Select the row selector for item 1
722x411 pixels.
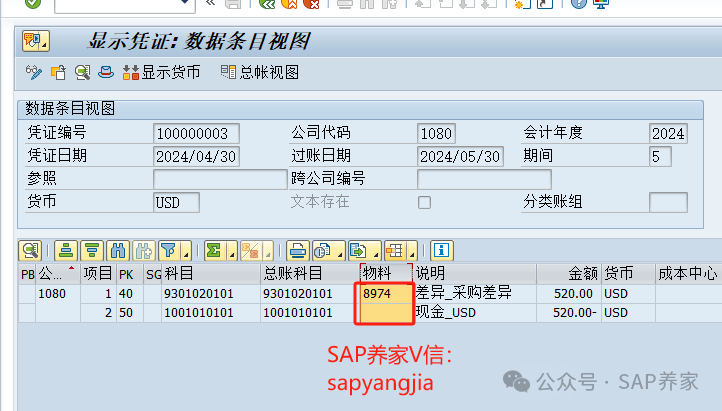27,294
